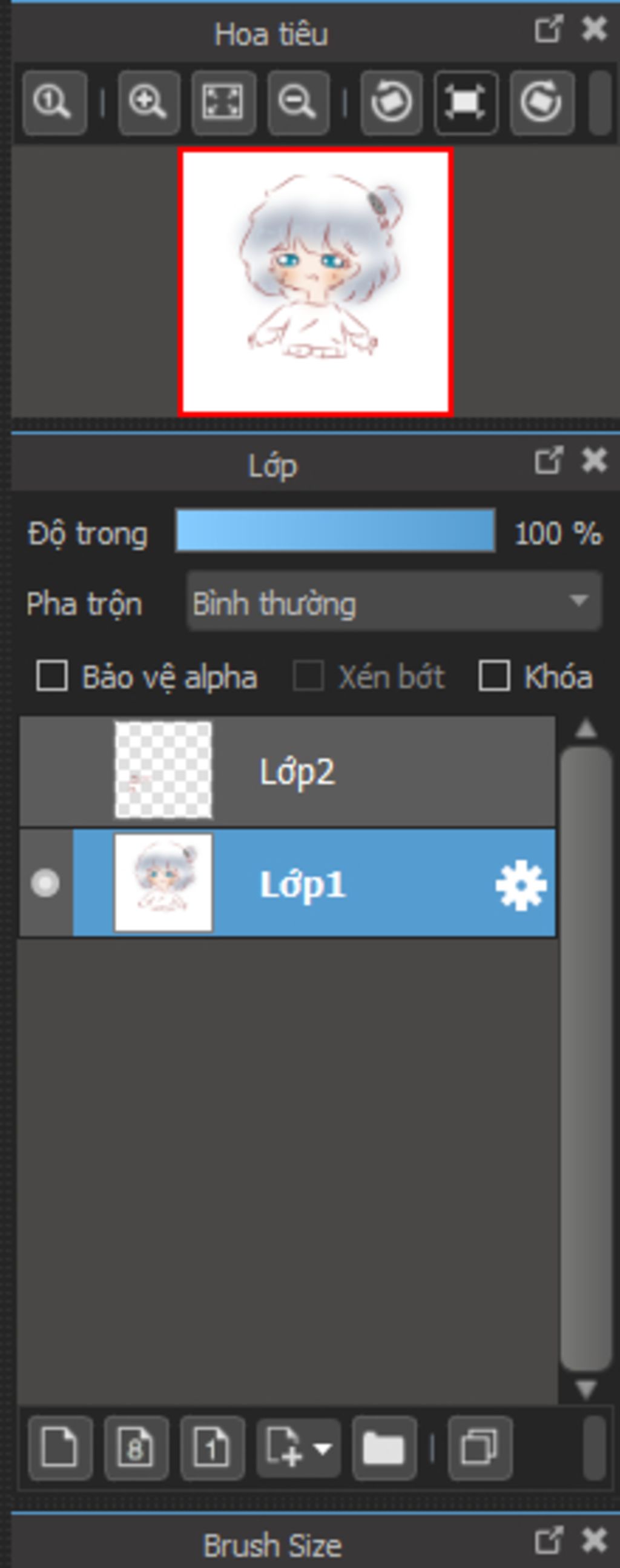Fit canvas to window in navigator
The height and width of the screenshot is (1568, 620).
pyautogui.click(x=223, y=102)
